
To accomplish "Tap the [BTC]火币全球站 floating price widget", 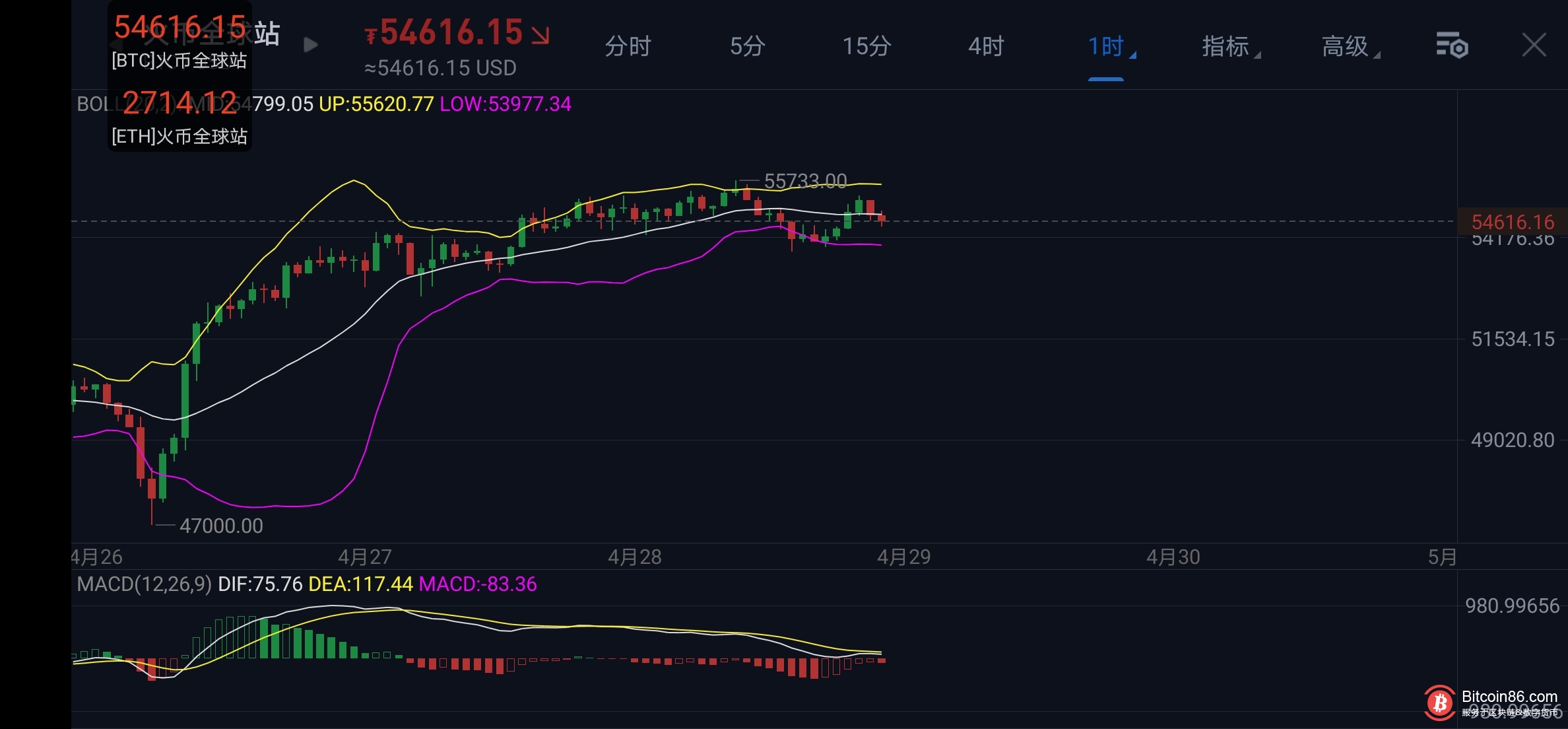I will click(x=180, y=41).
